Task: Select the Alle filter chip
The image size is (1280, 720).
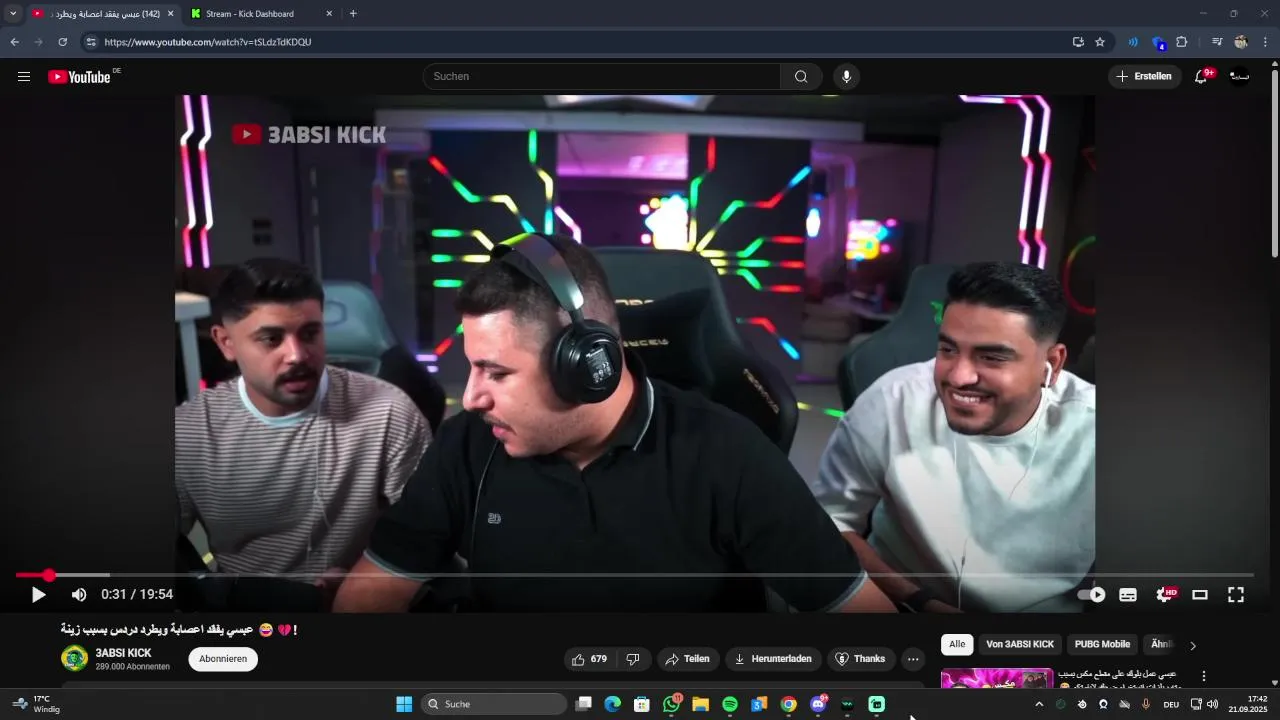Action: click(957, 645)
